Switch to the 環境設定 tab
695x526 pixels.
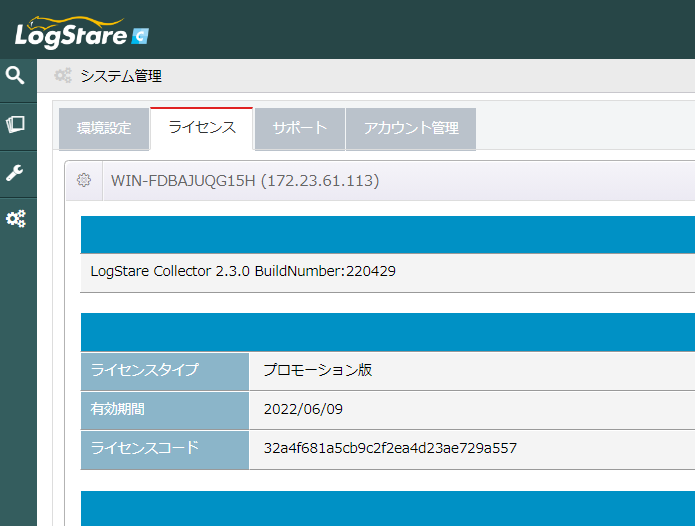[104, 128]
